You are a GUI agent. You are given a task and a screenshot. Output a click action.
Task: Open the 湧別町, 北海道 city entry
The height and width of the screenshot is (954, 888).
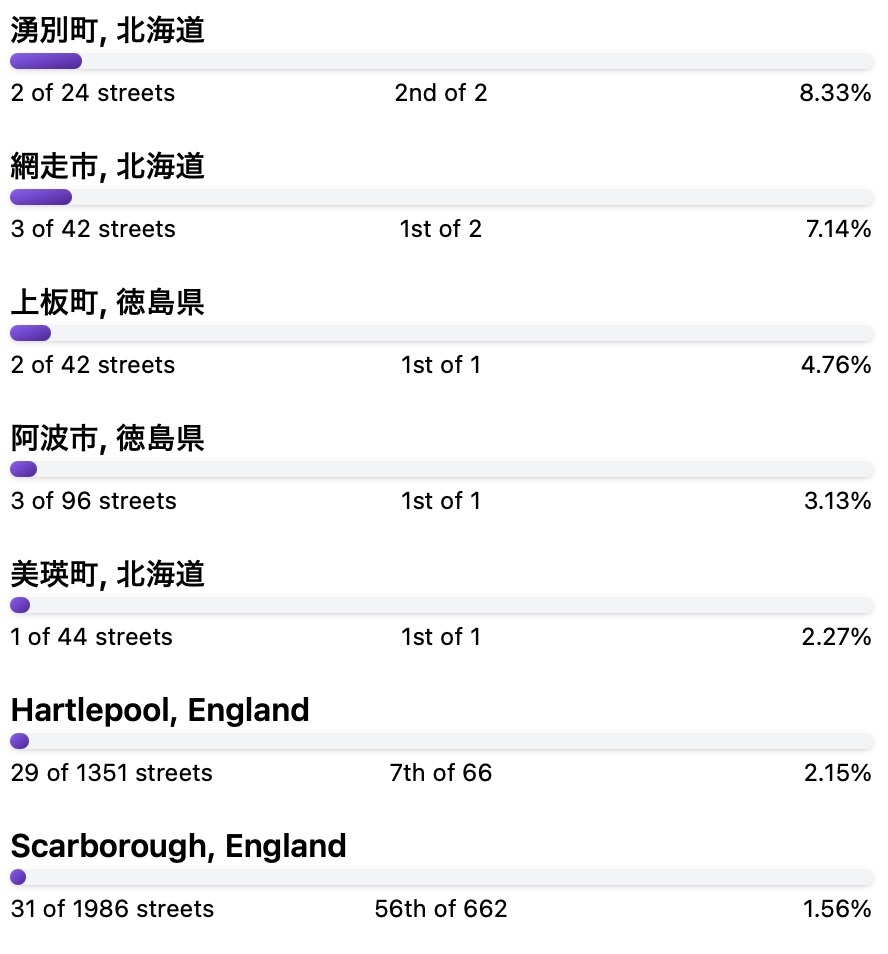(108, 30)
